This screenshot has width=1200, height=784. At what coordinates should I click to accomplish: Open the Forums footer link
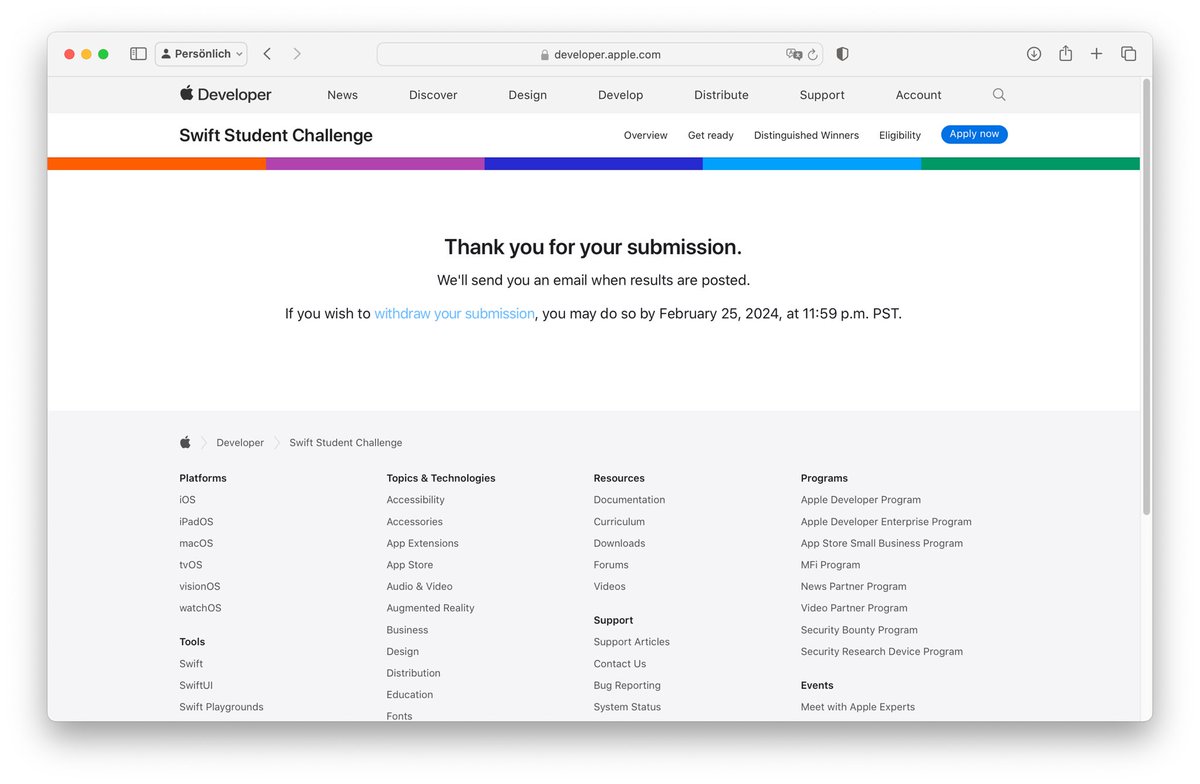[x=611, y=565]
